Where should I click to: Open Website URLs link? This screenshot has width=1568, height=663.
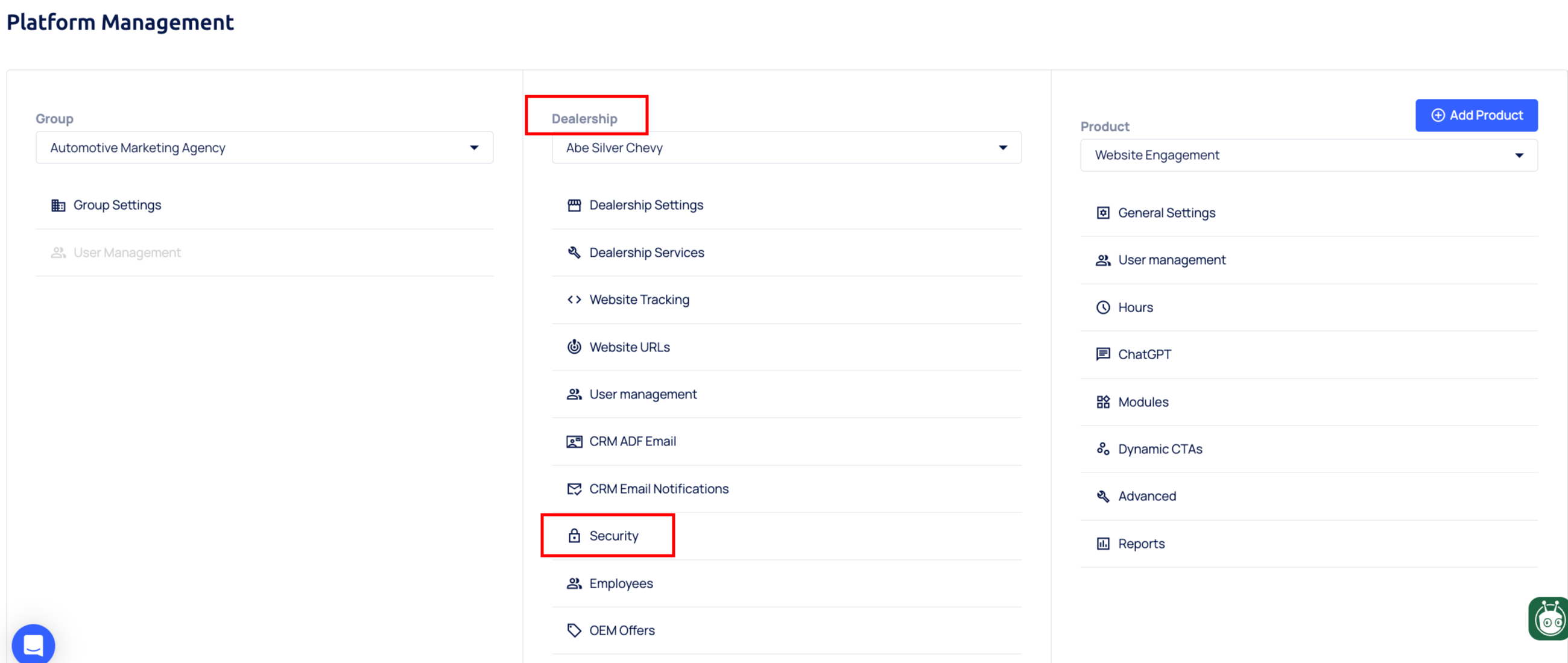point(629,347)
